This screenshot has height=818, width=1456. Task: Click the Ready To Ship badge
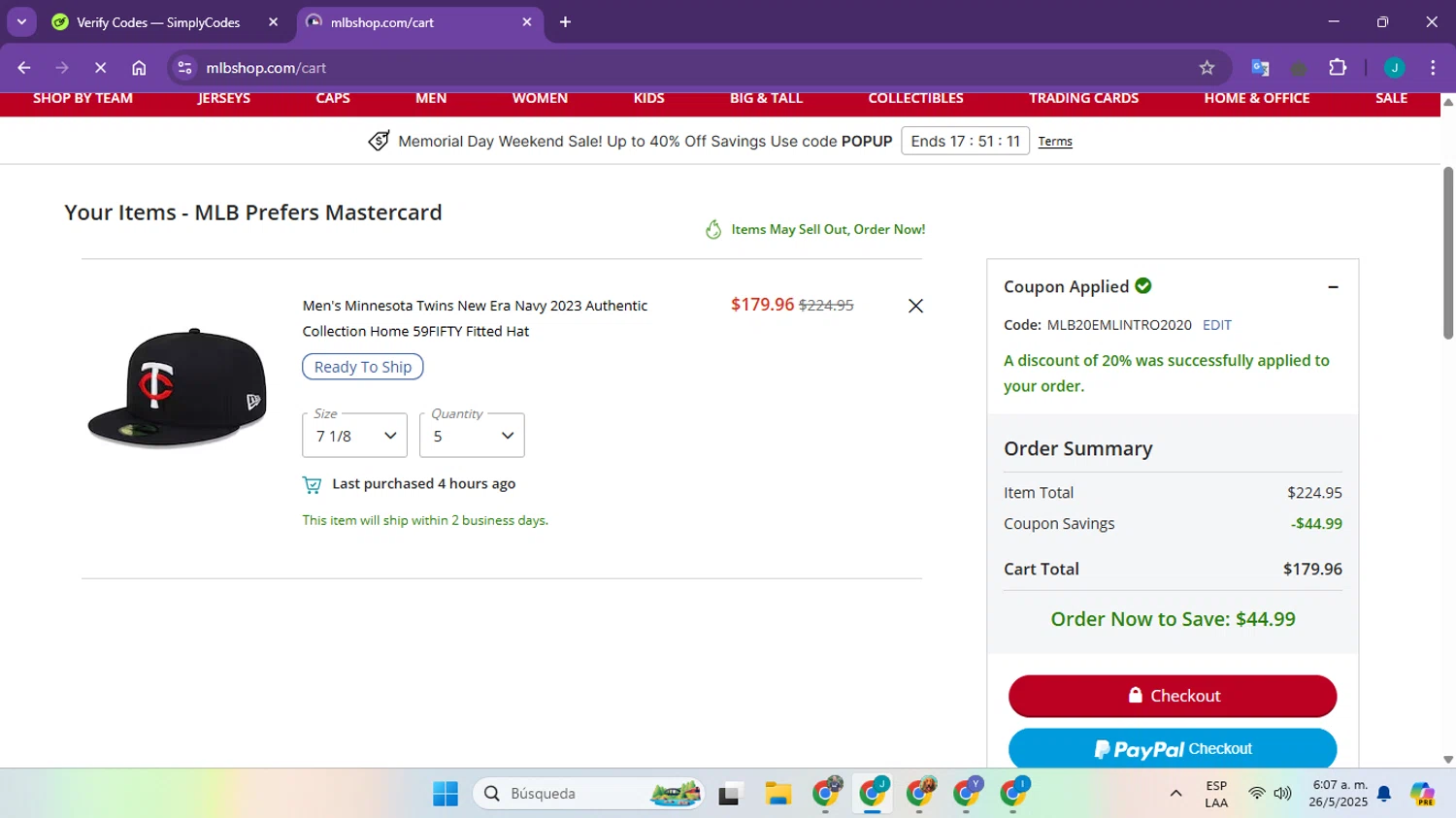pyautogui.click(x=362, y=367)
